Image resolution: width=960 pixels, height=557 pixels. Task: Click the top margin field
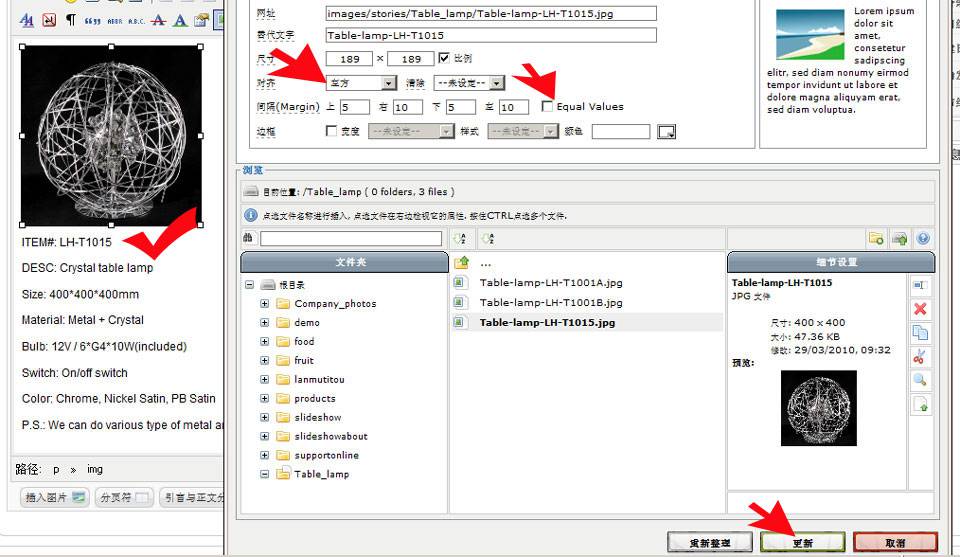(x=354, y=107)
